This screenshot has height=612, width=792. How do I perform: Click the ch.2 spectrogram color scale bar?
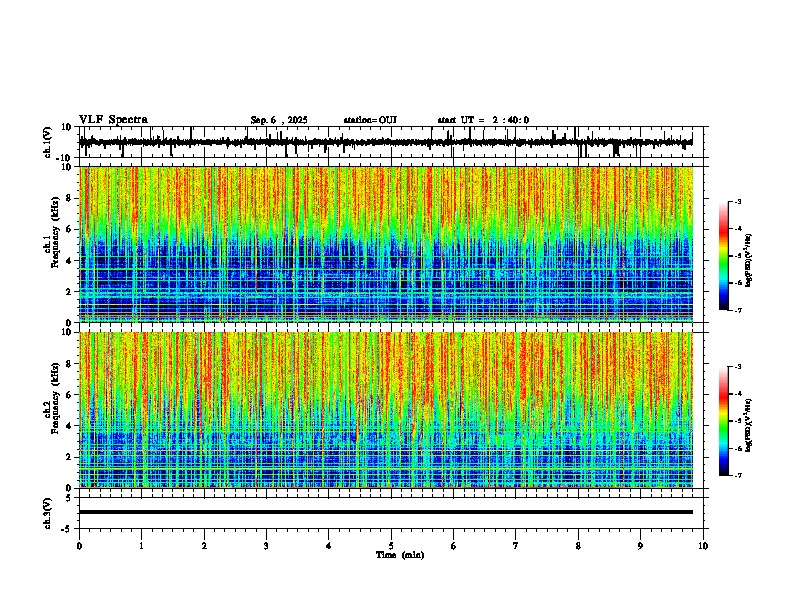coord(724,421)
